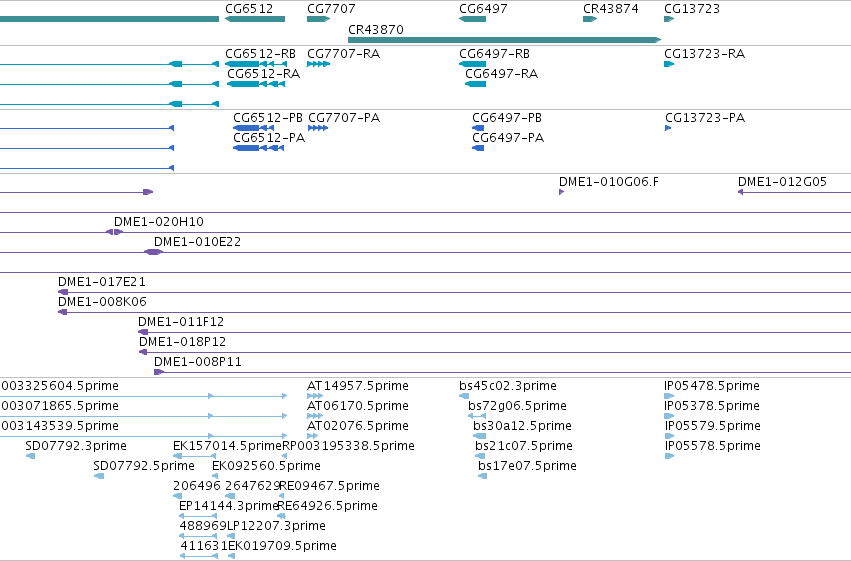Select transcript CG6512-RB label
Viewport: 851px width, 561px height.
[x=261, y=54]
